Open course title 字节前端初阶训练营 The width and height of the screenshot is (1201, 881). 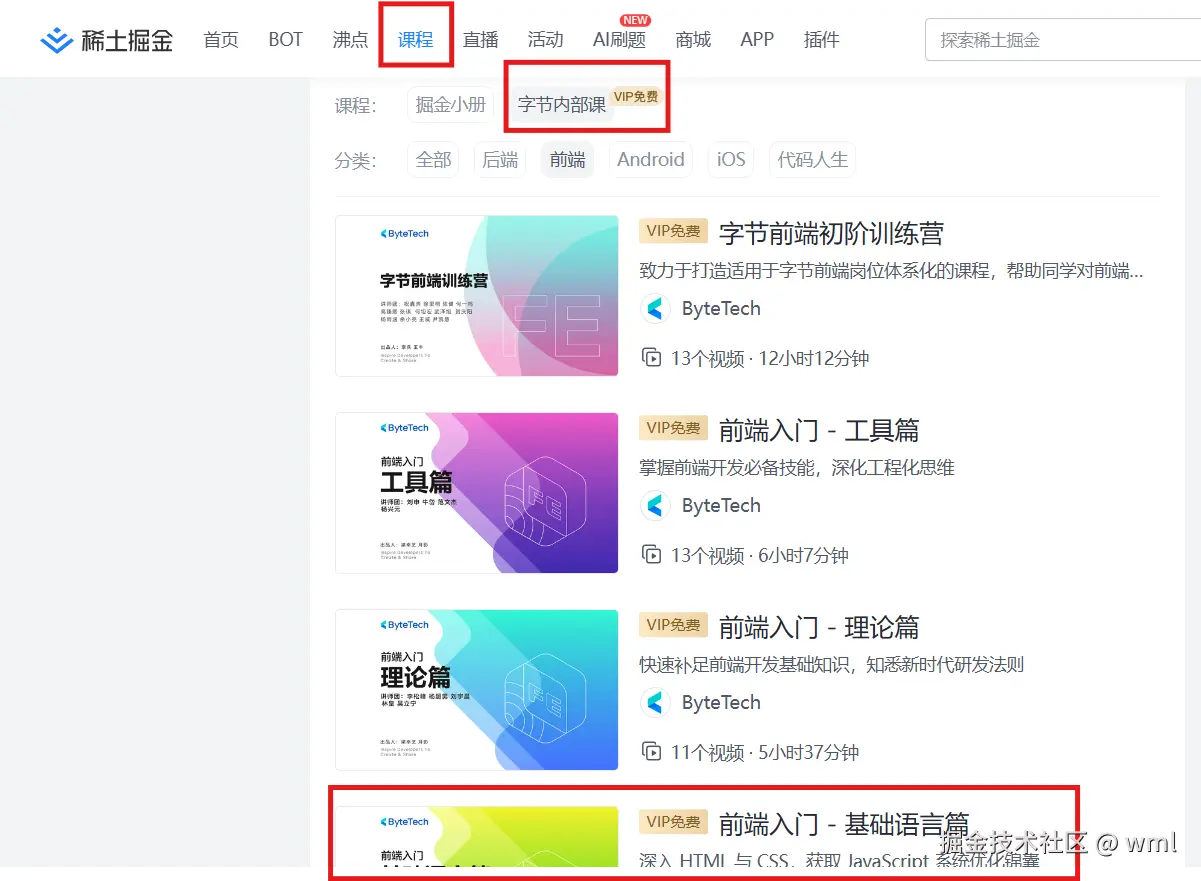832,234
